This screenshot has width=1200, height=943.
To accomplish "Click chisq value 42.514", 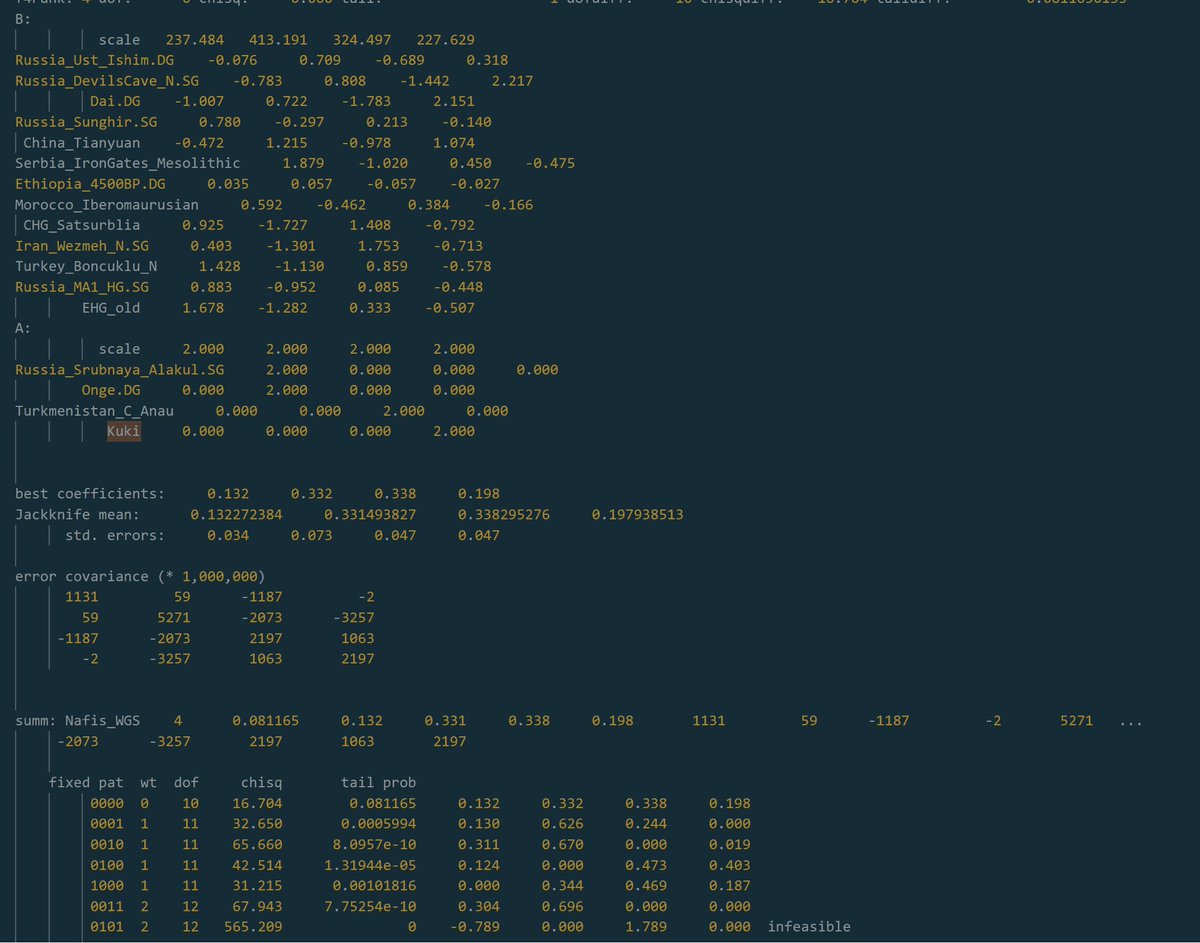I will tap(257, 865).
